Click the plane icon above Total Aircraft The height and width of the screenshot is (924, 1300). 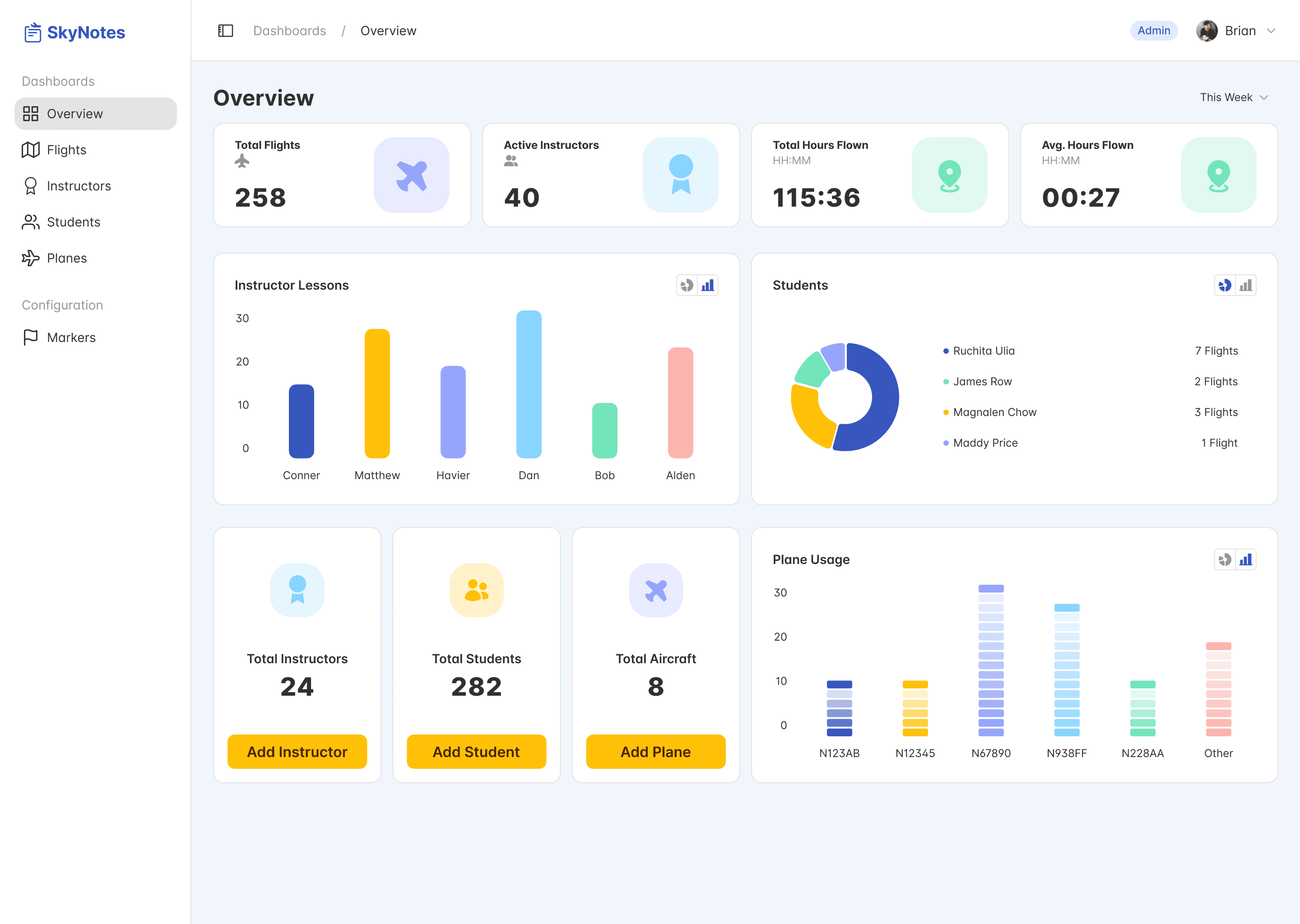point(656,590)
